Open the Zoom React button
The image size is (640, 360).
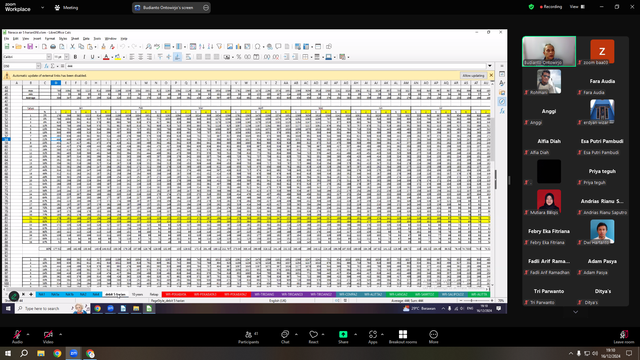313,337
